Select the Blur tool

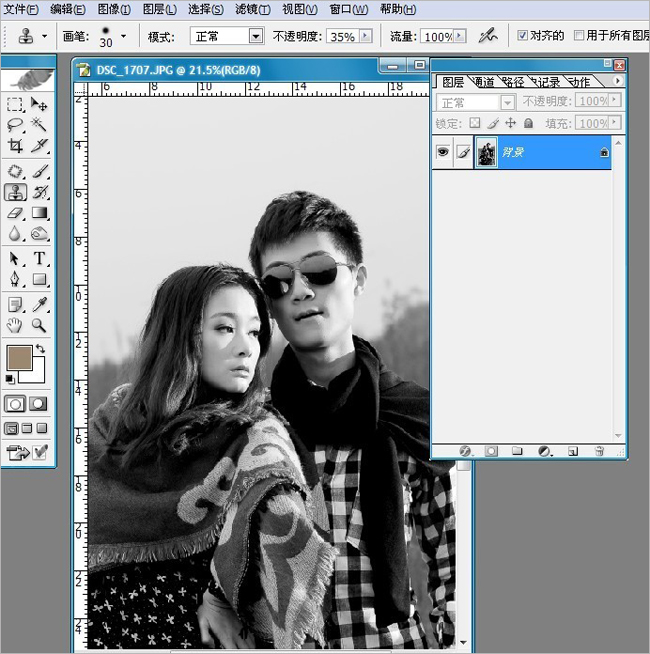click(x=15, y=234)
